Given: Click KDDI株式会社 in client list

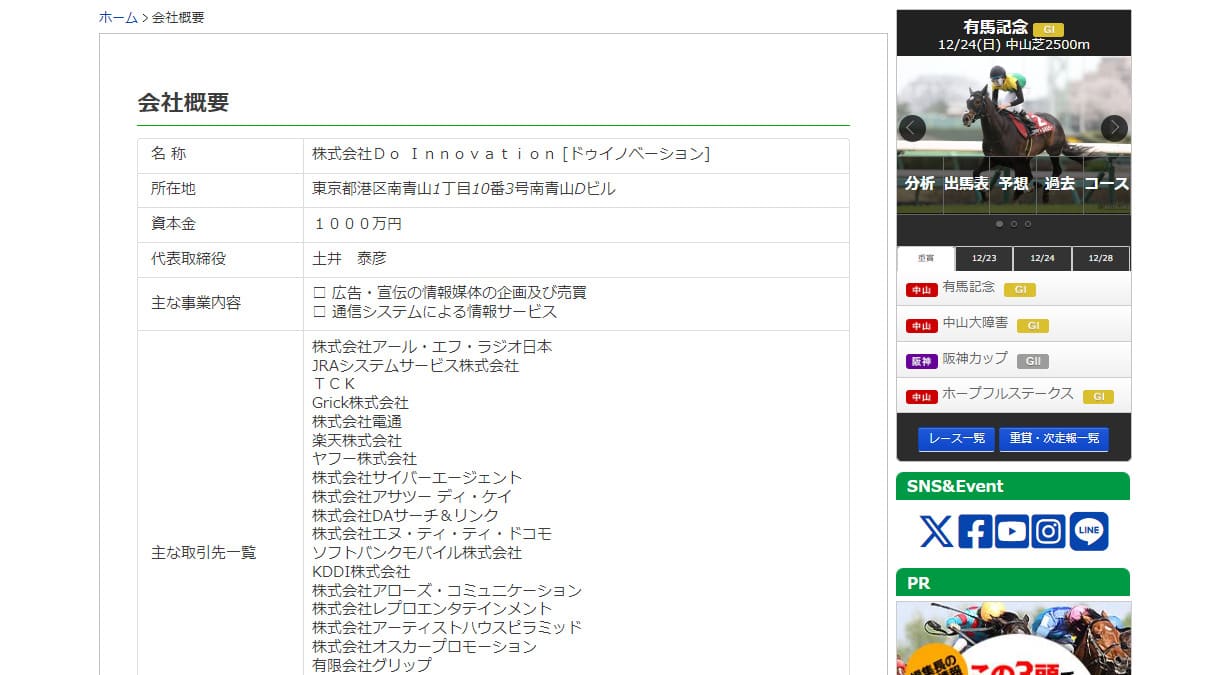Looking at the screenshot, I should click(x=361, y=571).
